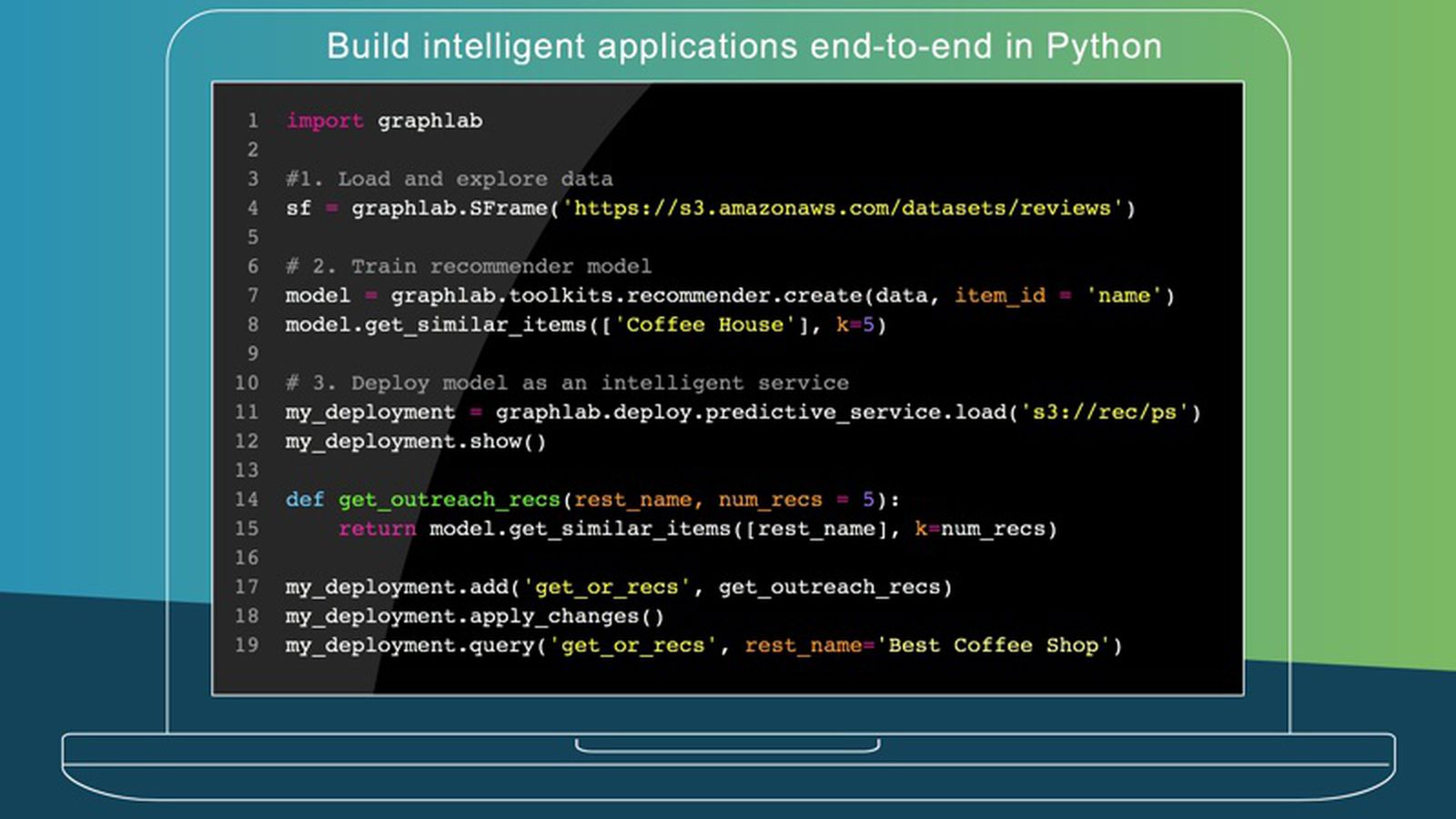This screenshot has width=1456, height=819.
Task: Click the "return" keyword on line 15
Action: [x=377, y=529]
